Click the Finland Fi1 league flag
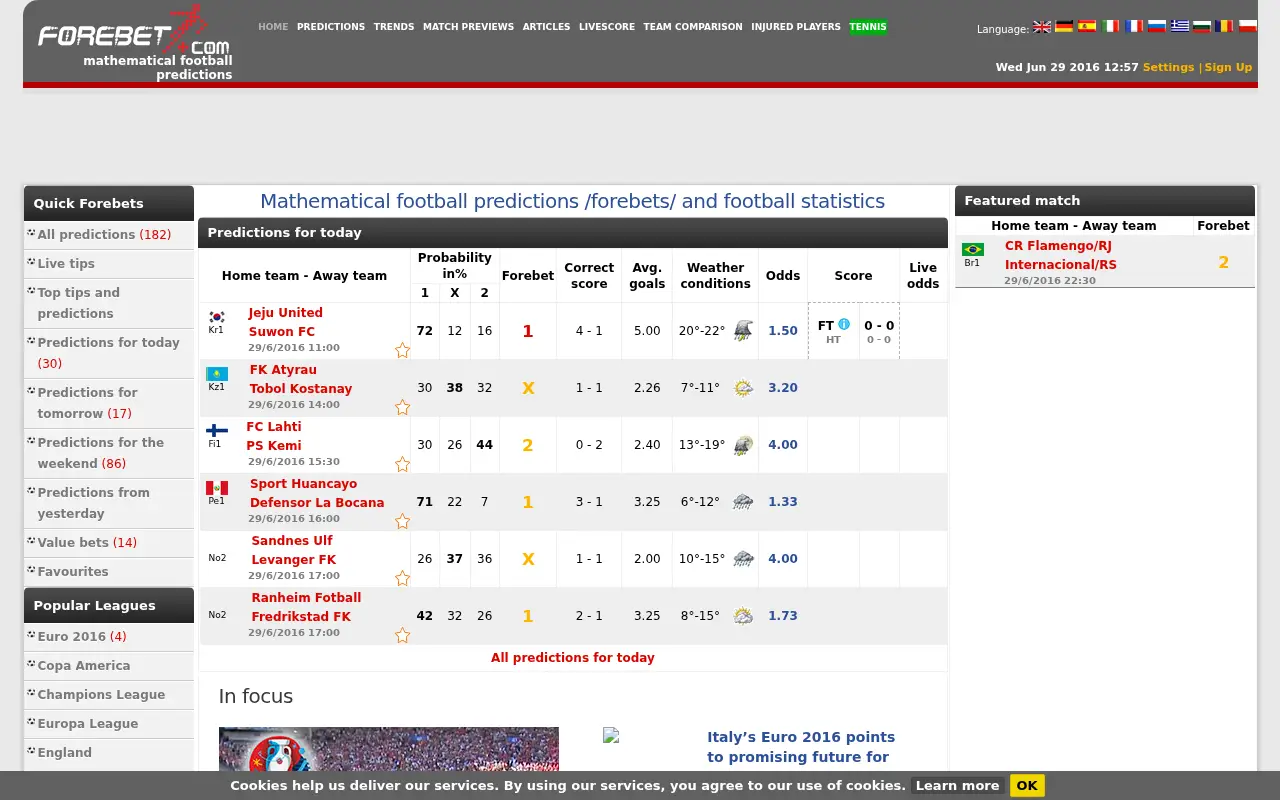Viewport: 1280px width, 800px height. [217, 431]
